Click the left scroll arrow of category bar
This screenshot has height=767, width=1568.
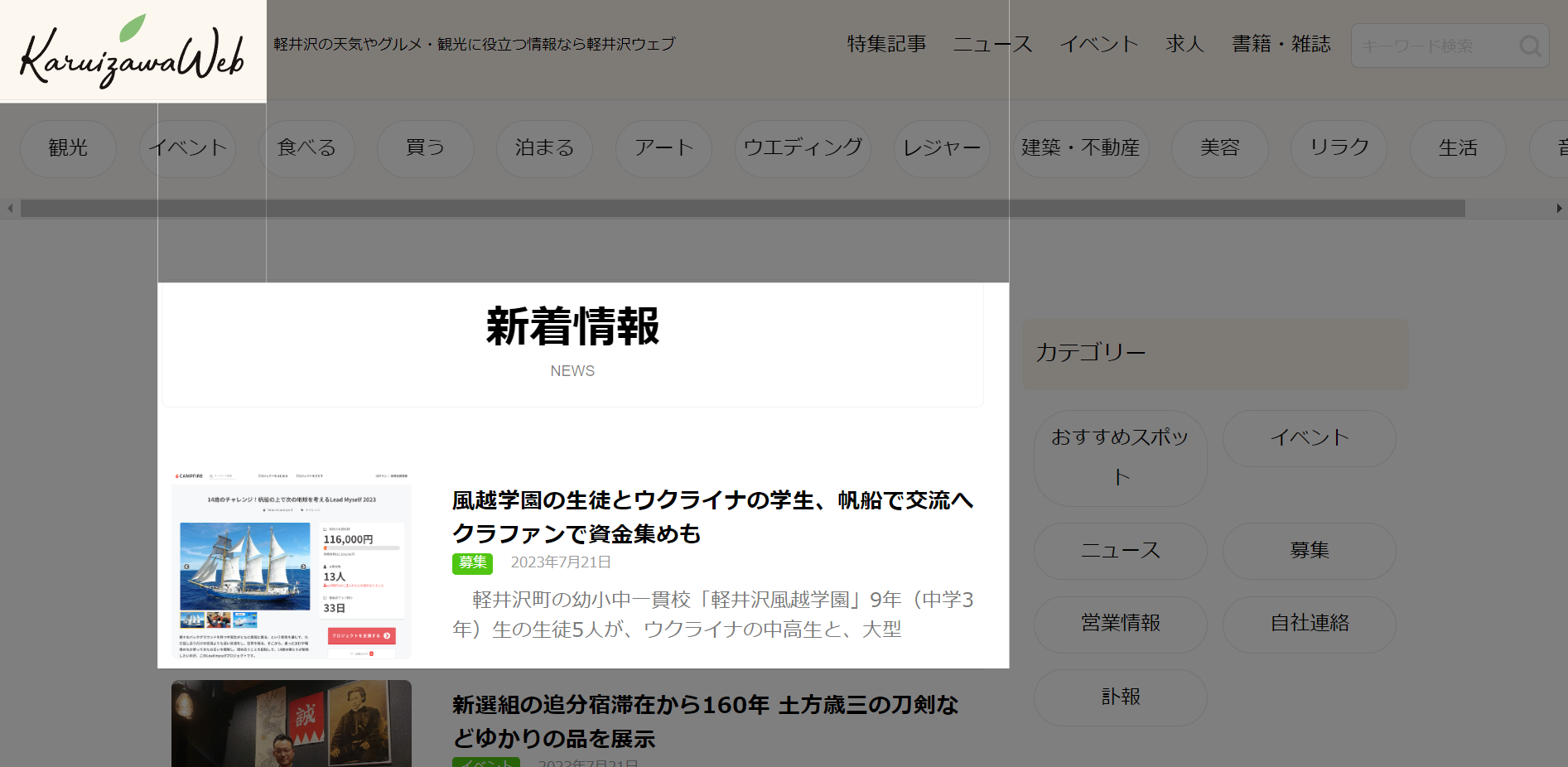(10, 209)
